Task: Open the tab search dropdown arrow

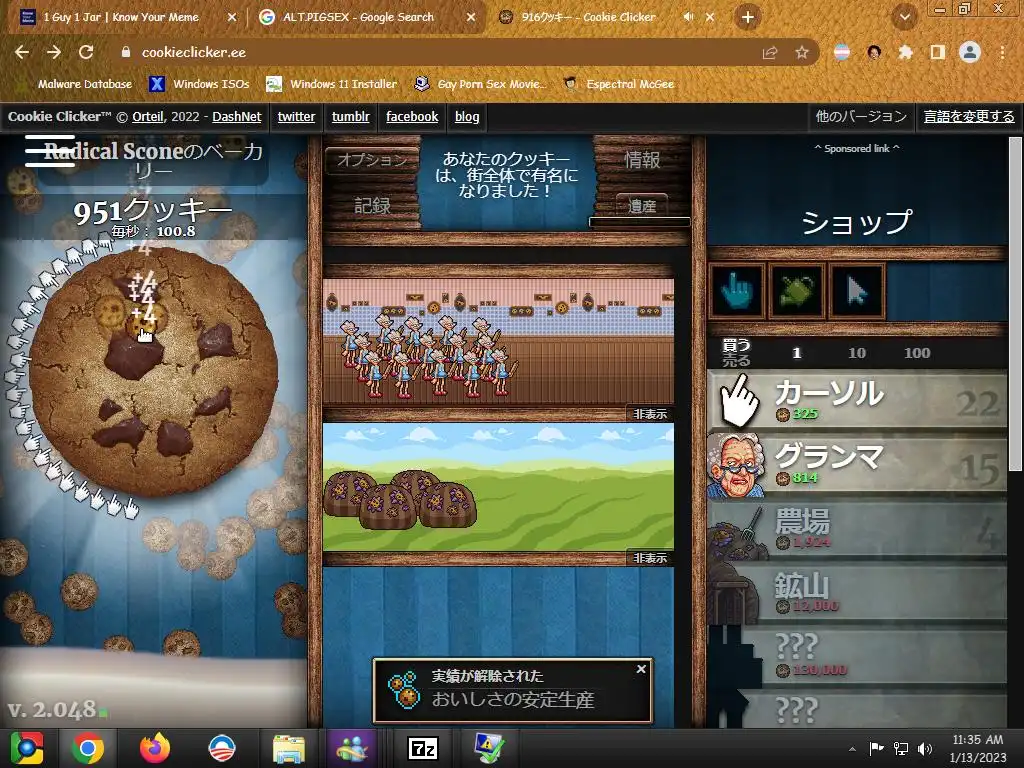Action: (904, 17)
